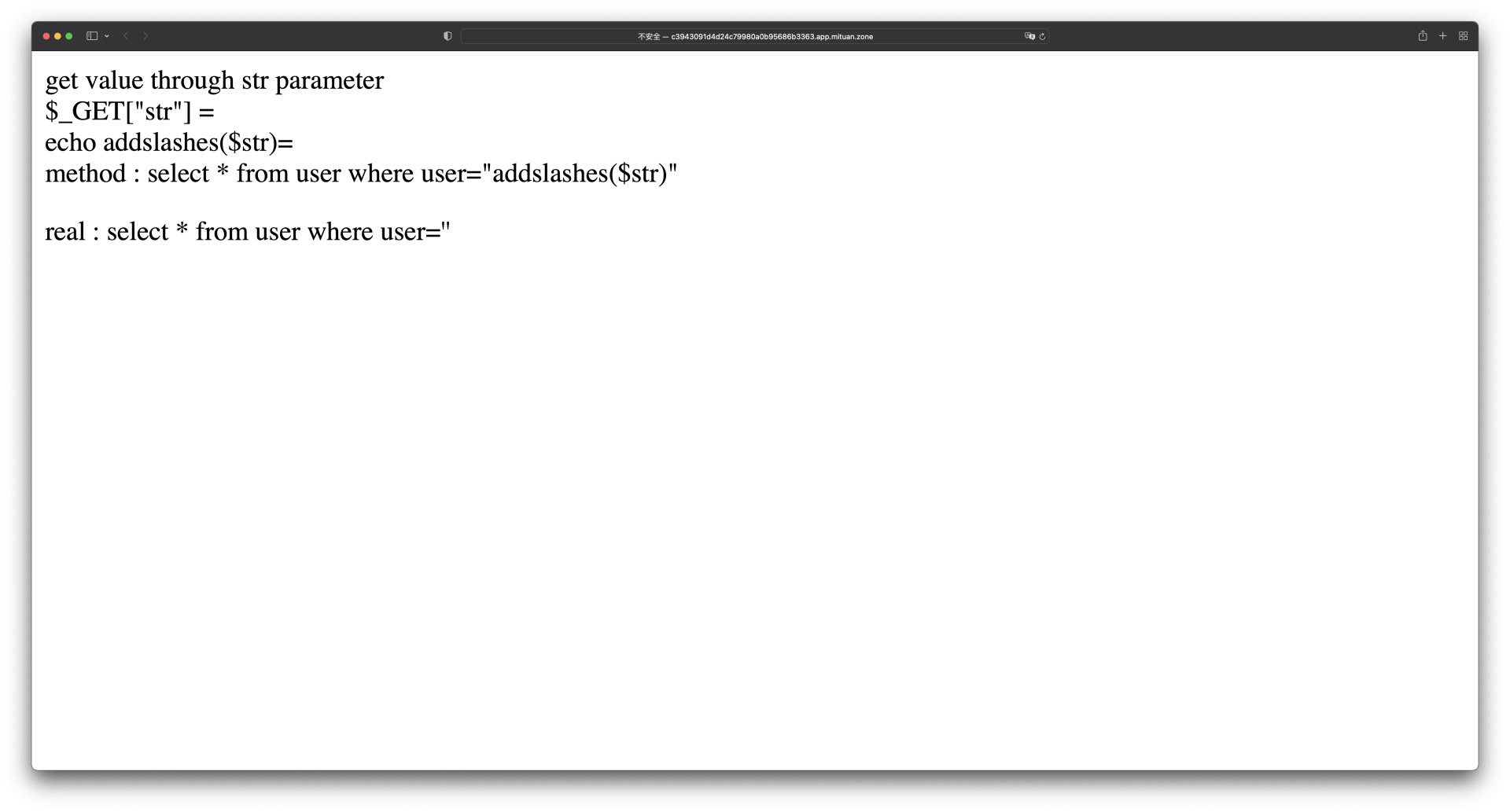Viewport: 1510px width, 812px height.
Task: Close the Safari window with red button
Action: point(46,36)
